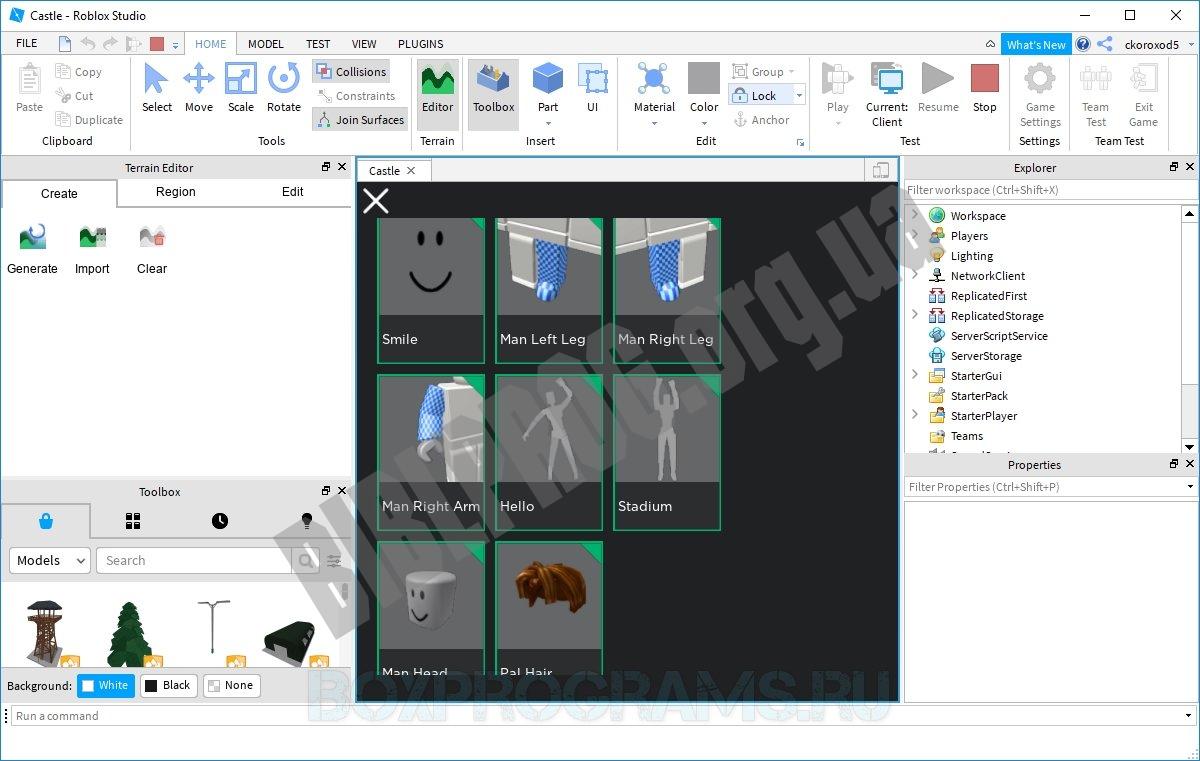Expand the ReplicatedStorage node
1200x761 pixels.
(x=915, y=315)
